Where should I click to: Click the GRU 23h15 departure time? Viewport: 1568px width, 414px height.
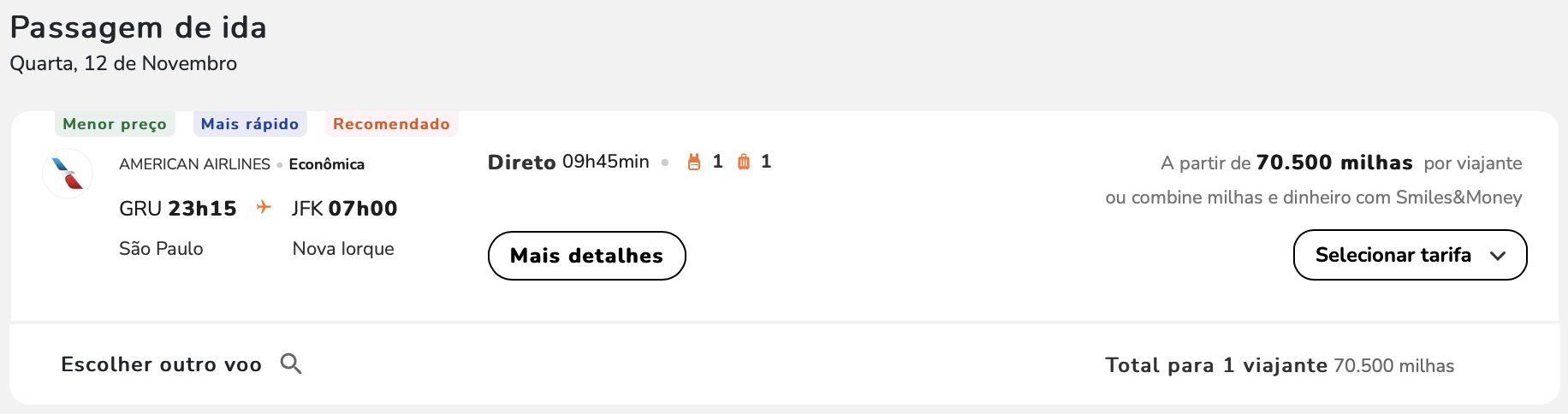click(178, 209)
